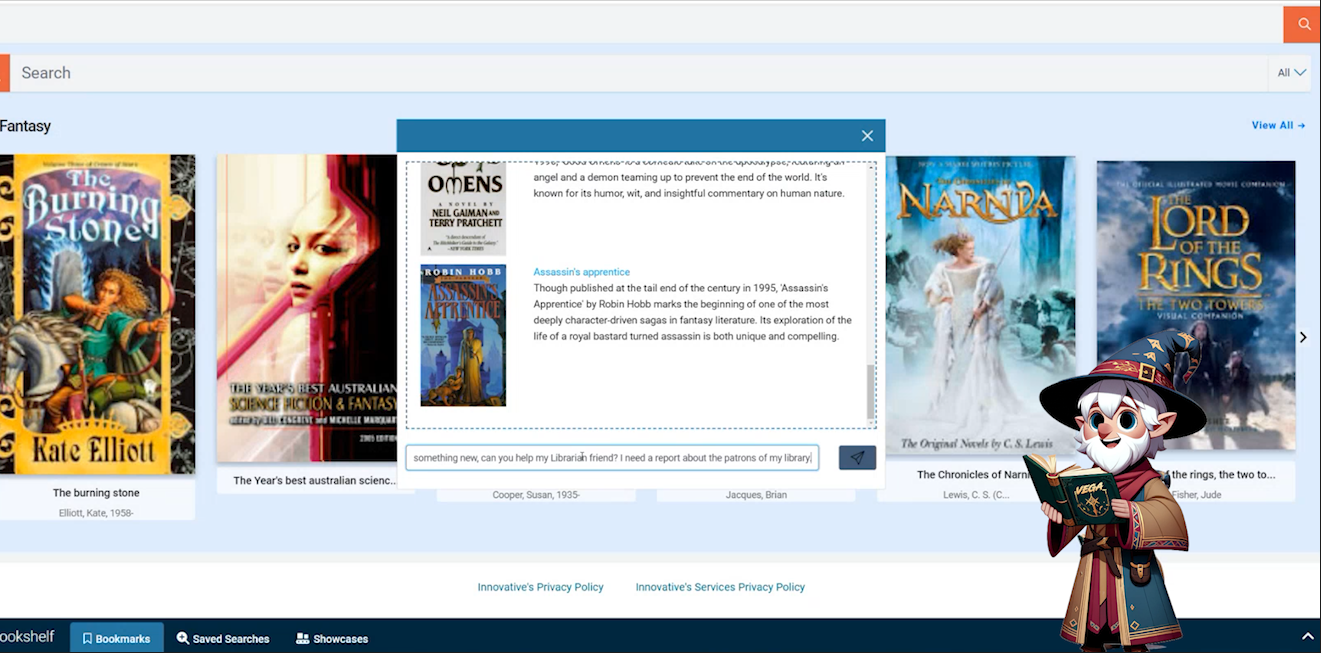Focus the main Search field
This screenshot has height=653, width=1321.
coord(640,73)
